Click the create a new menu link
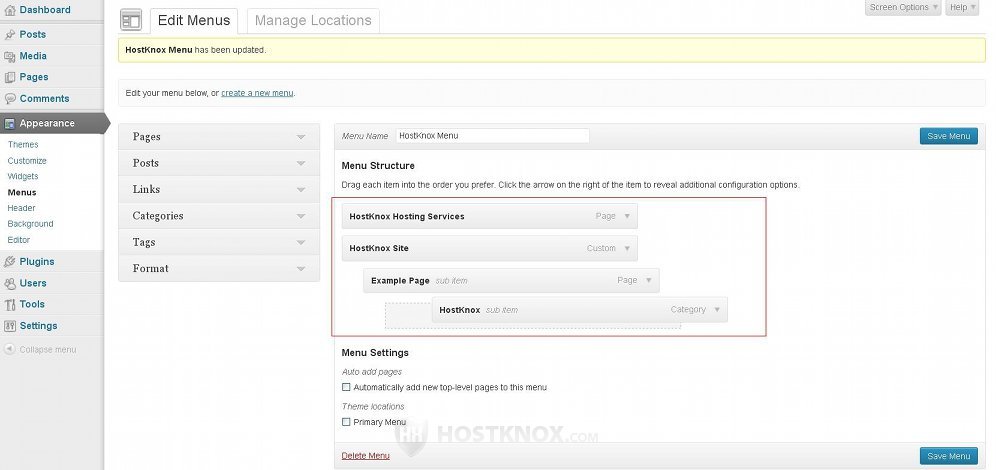Image resolution: width=996 pixels, height=470 pixels. (257, 93)
